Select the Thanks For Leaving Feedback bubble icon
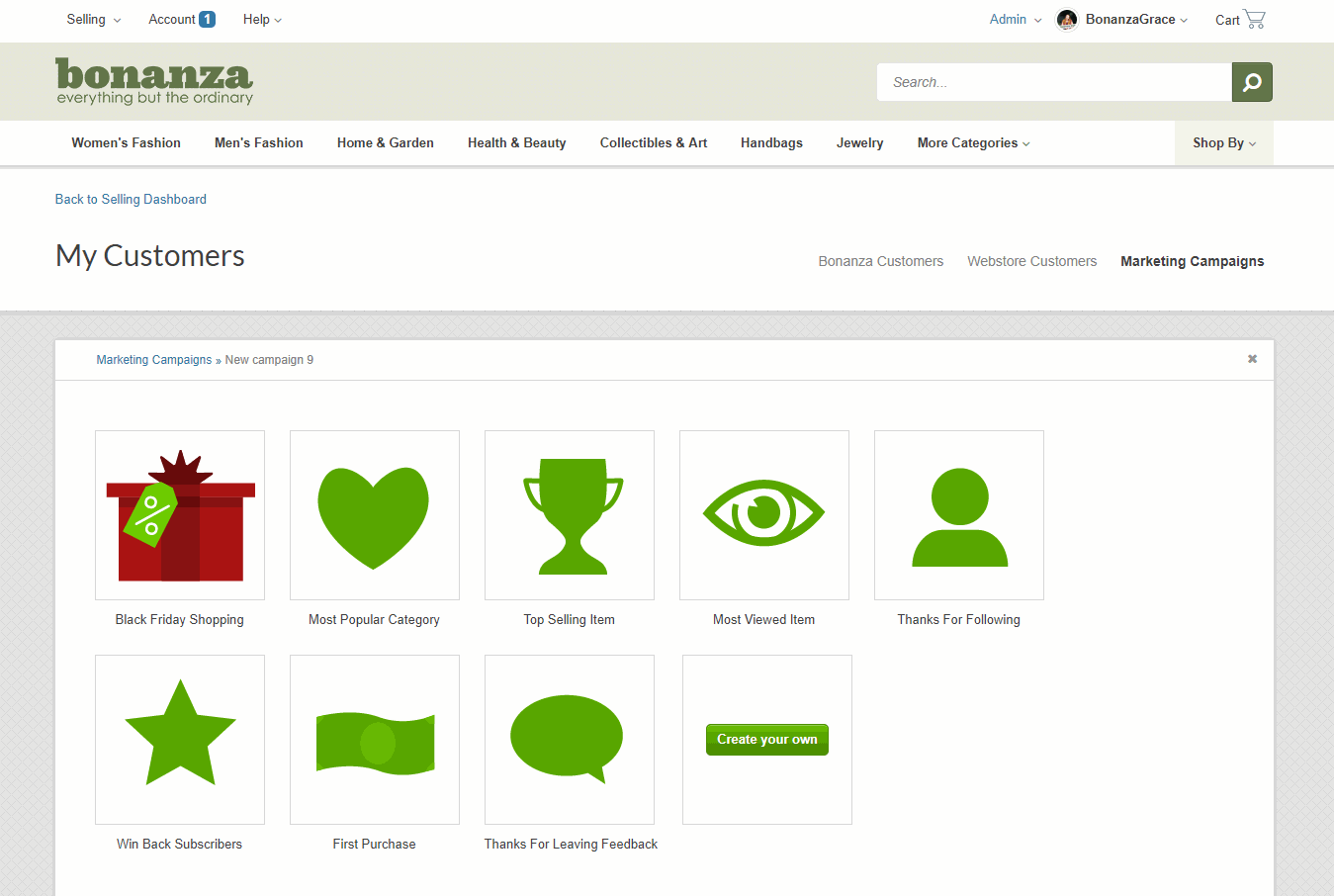The image size is (1334, 896). (570, 740)
